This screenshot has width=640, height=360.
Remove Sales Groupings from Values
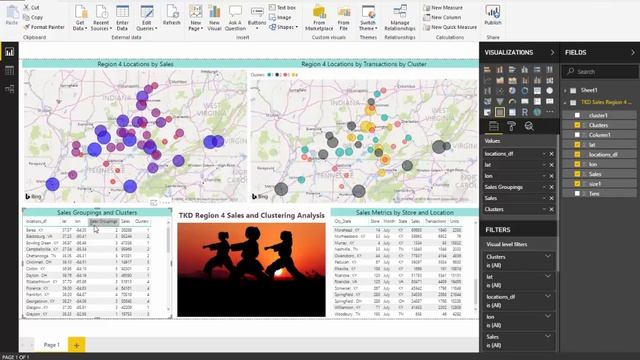click(x=551, y=187)
